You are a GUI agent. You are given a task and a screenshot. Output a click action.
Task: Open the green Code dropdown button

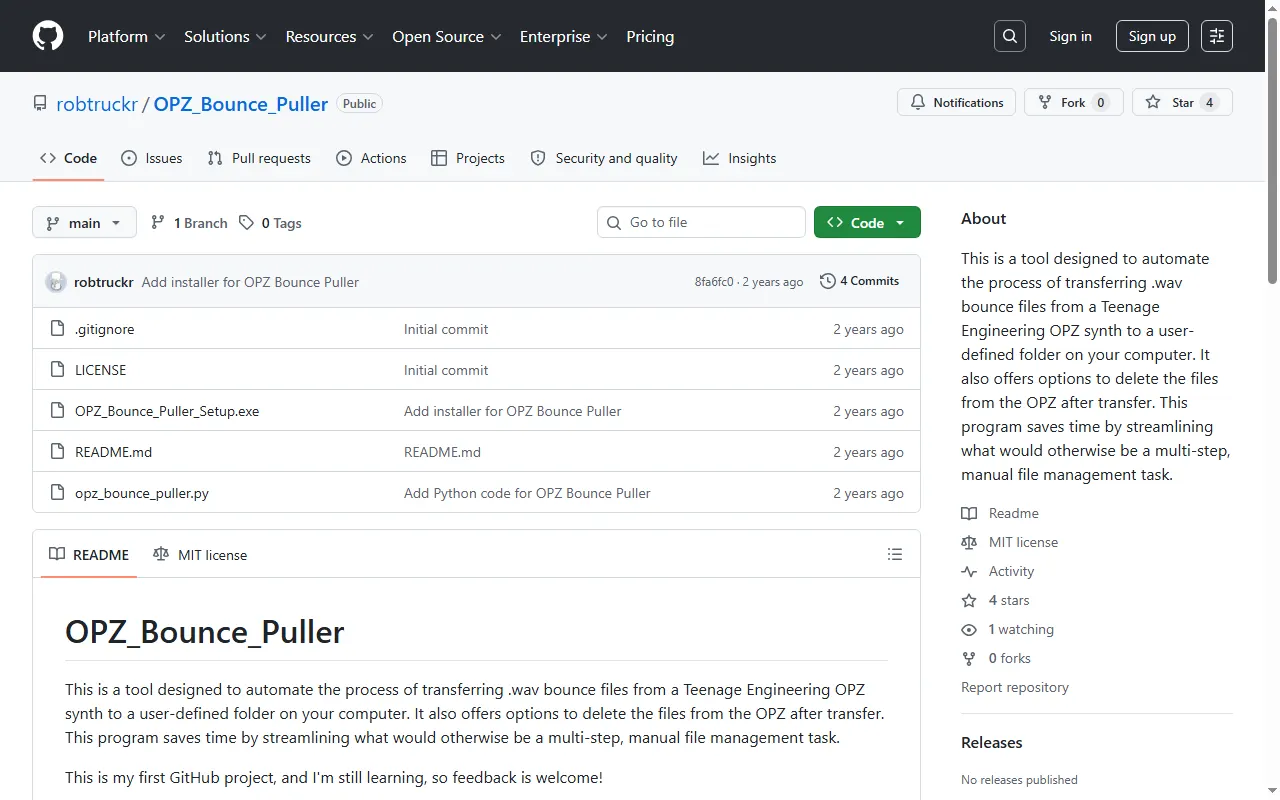pyautogui.click(x=867, y=222)
